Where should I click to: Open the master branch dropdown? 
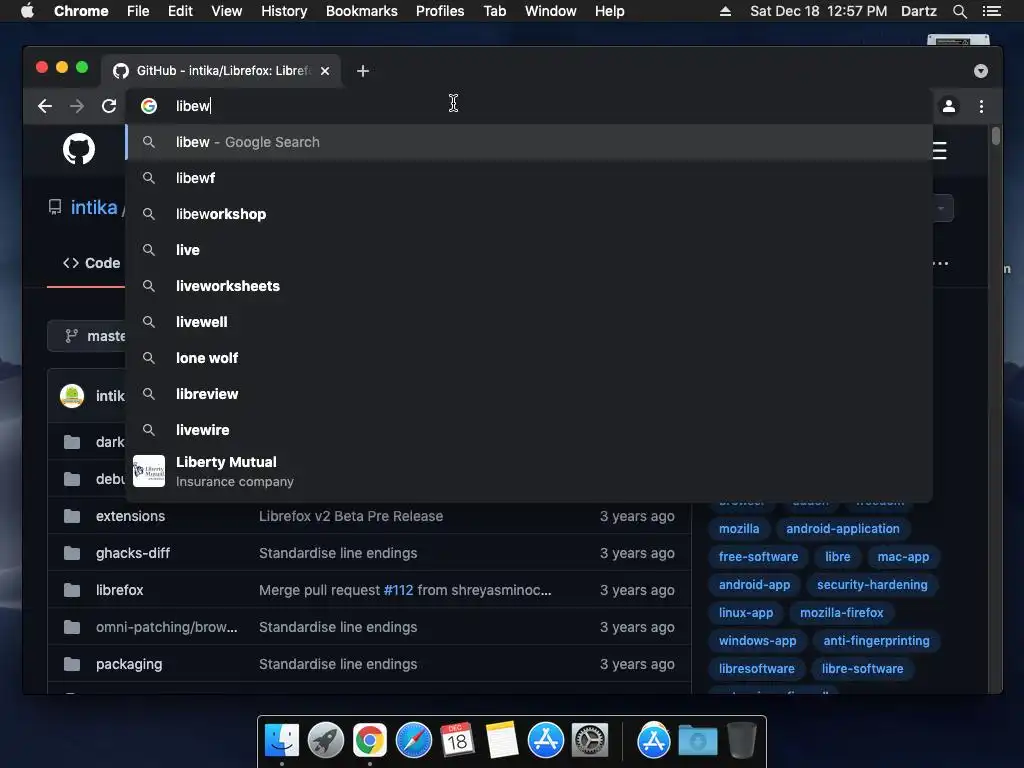pos(88,336)
